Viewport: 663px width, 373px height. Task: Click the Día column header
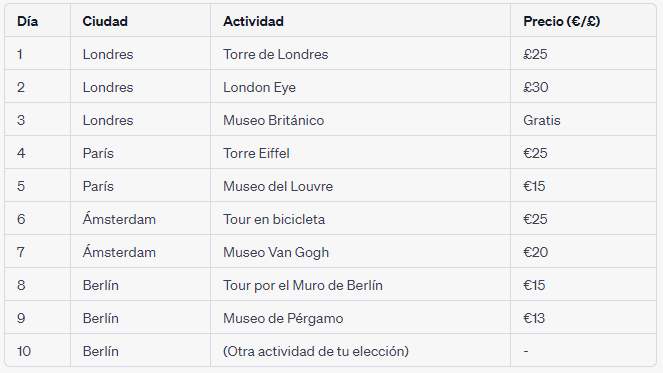click(27, 21)
